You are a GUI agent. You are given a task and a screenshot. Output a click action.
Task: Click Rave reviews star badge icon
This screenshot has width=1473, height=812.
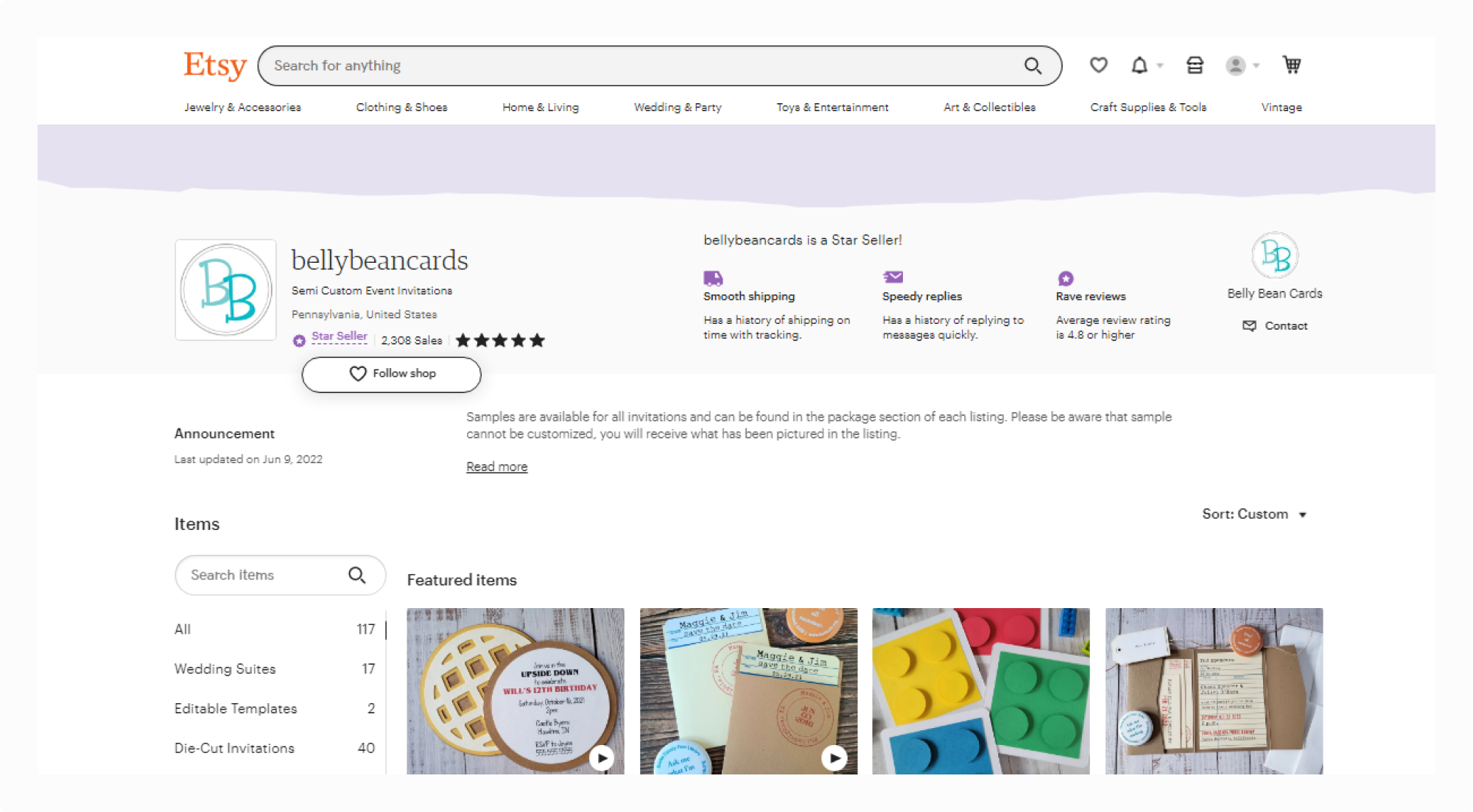tap(1065, 278)
